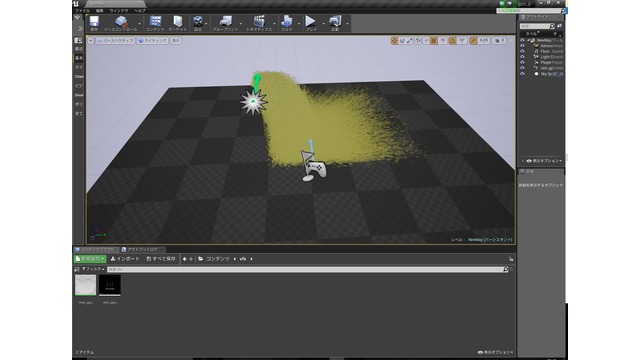Click the vfx folder breadcrumb
This screenshot has width=640, height=360.
pyautogui.click(x=243, y=259)
